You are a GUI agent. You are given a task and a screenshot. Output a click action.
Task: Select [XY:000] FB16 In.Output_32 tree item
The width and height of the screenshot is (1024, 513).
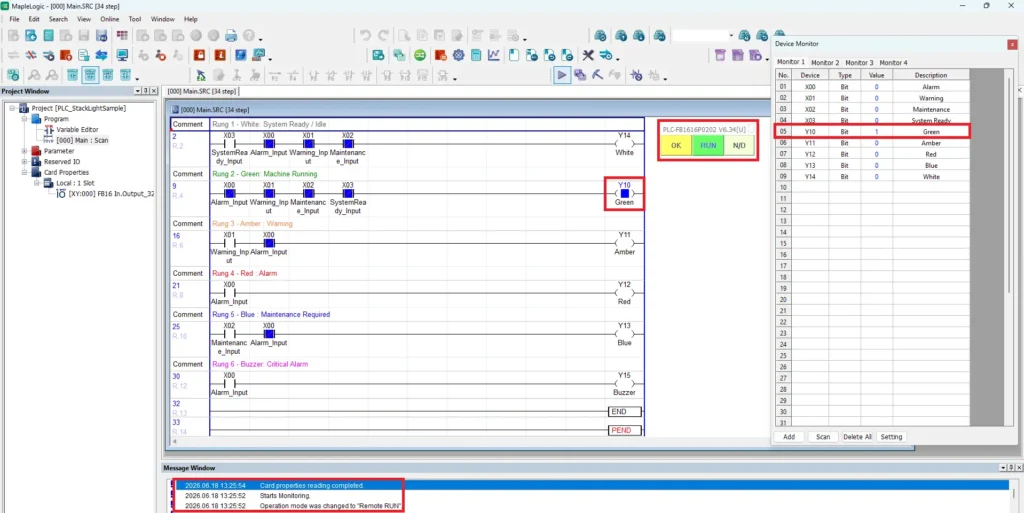coord(111,194)
